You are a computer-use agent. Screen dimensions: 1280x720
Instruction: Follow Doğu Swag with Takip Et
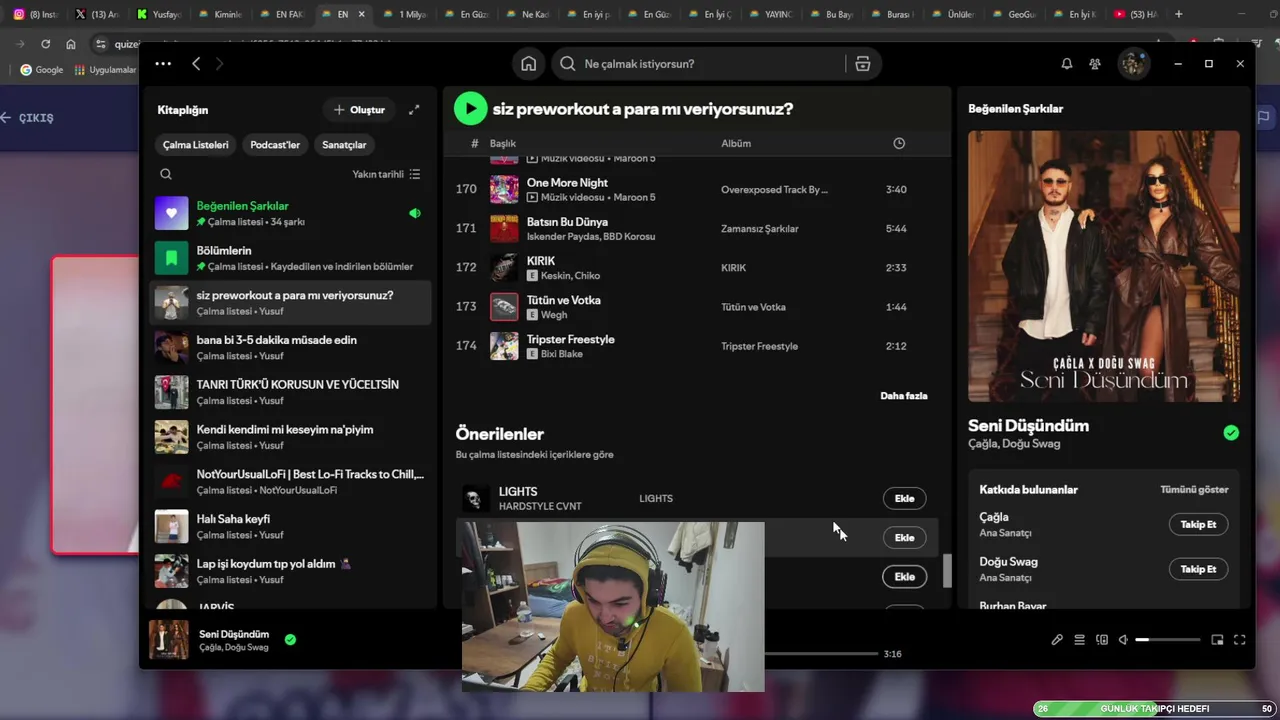point(1198,569)
